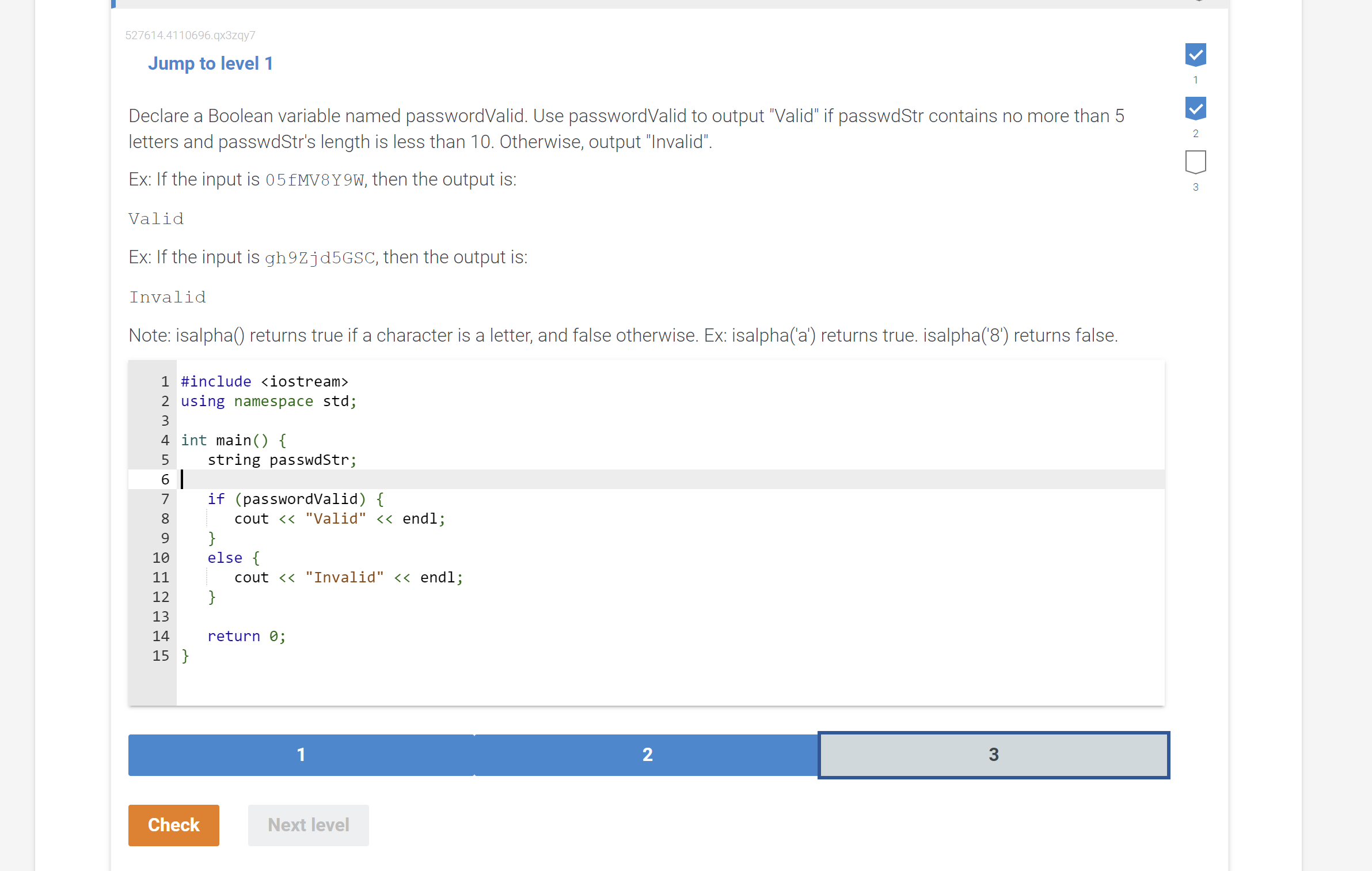Viewport: 1372px width, 871px height.
Task: Click the activity ID text above Jump link
Action: 190,35
